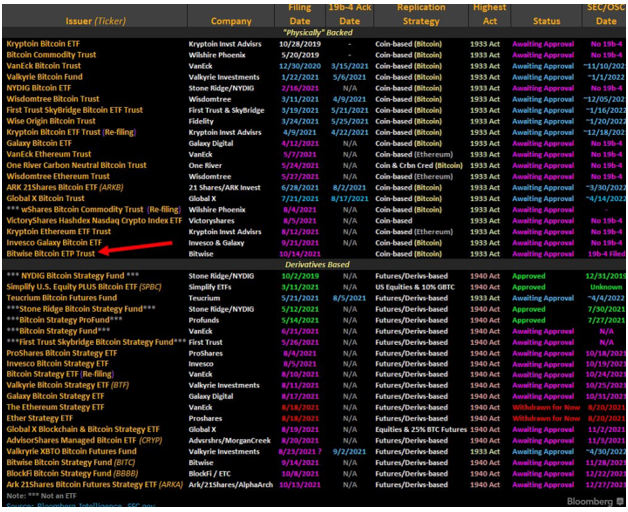The image size is (628, 512).
Task: Select Valkryrie XBTO Bitcoin Futures Fund name
Action: click(72, 451)
